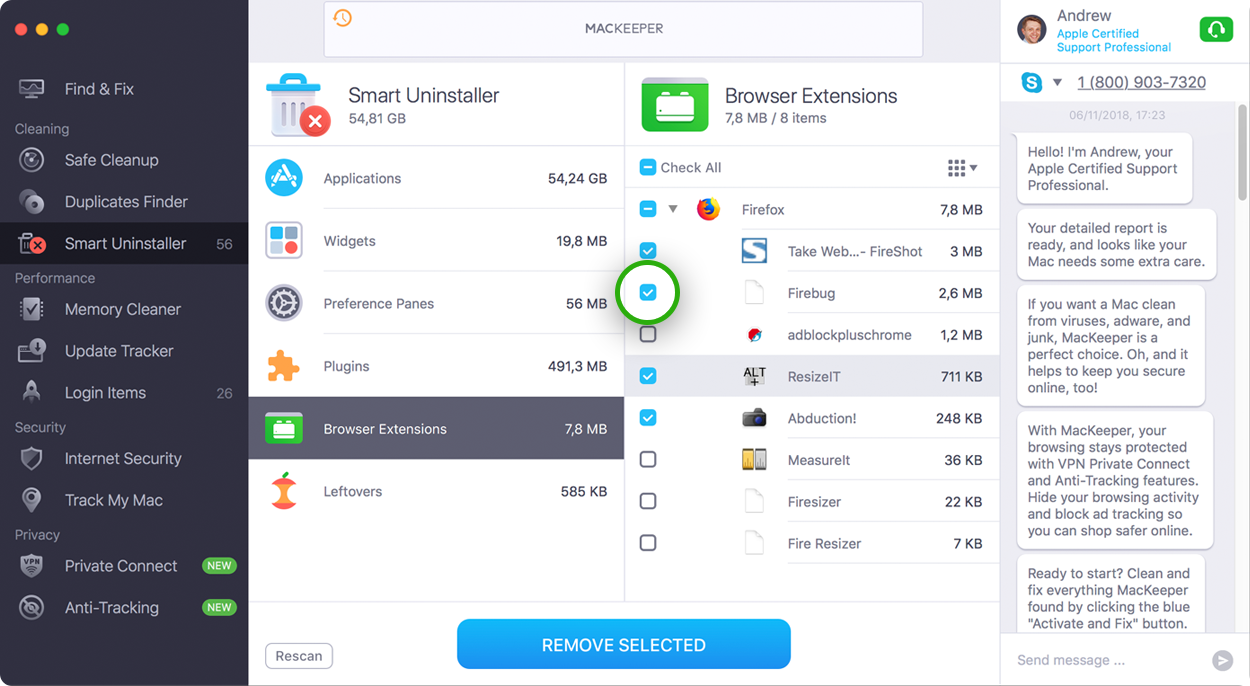Go to Safe Cleanup
Viewport: 1250px width, 686px height.
(x=124, y=160)
